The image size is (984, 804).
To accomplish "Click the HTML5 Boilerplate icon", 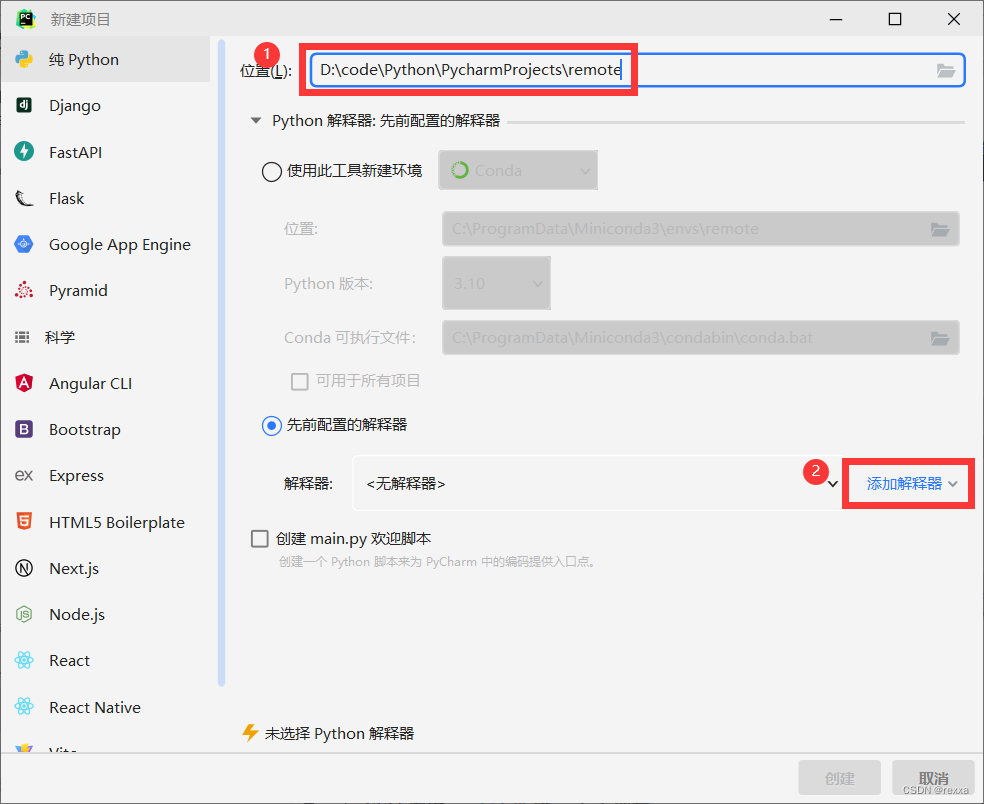I will [x=24, y=522].
